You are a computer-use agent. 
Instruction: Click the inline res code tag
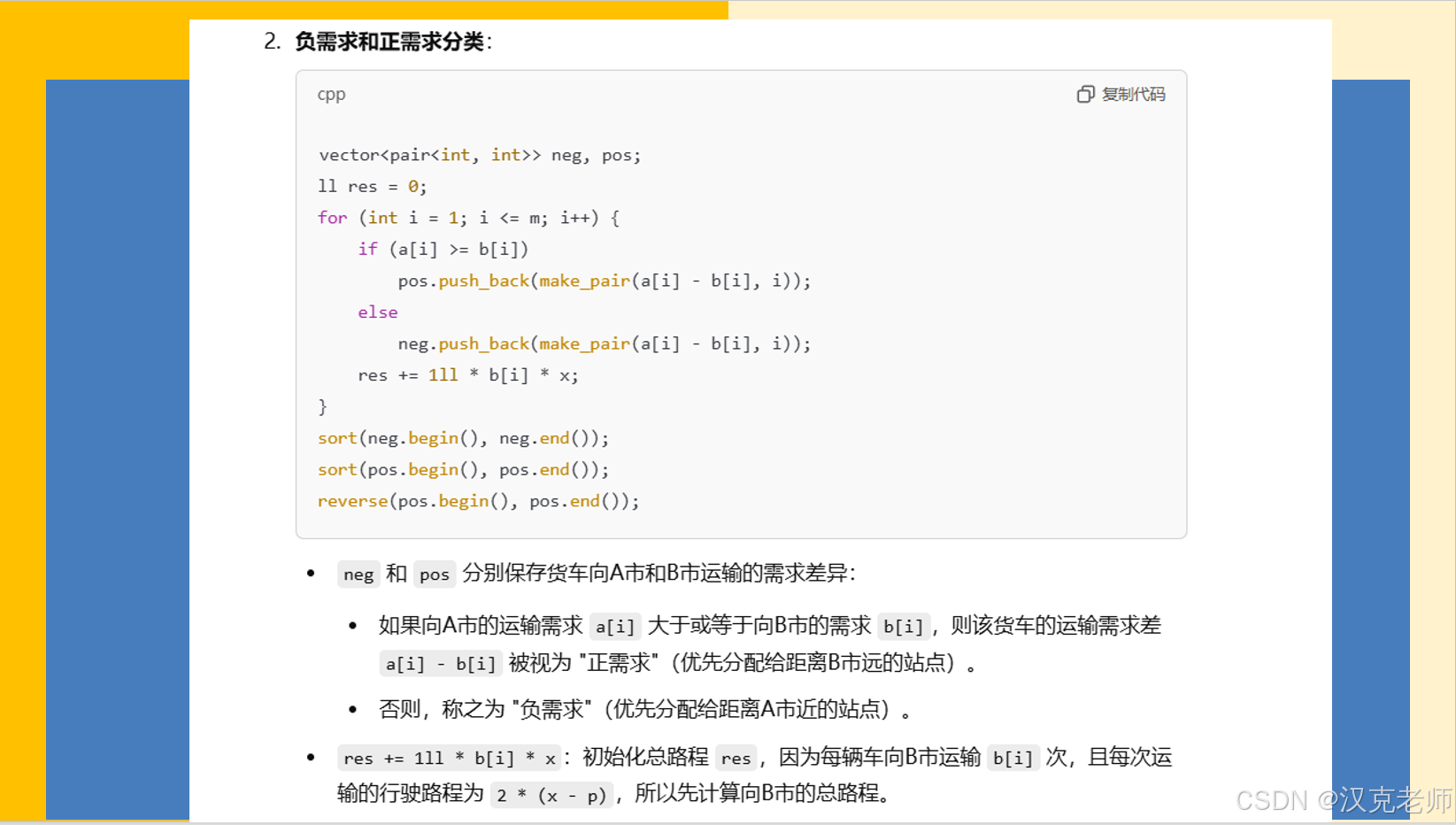pos(736,758)
